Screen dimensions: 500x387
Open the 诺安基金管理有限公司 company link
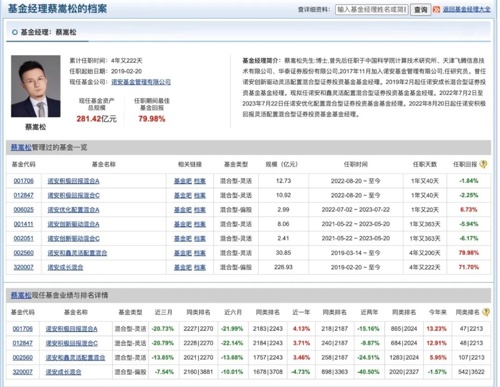(141, 82)
